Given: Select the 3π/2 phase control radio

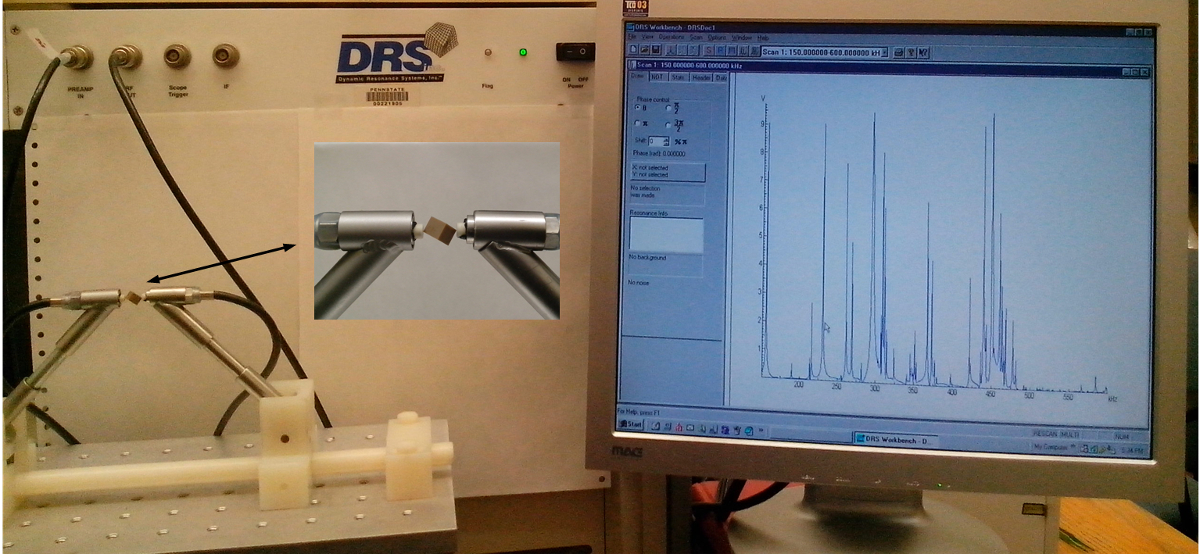Looking at the screenshot, I should pos(669,125).
